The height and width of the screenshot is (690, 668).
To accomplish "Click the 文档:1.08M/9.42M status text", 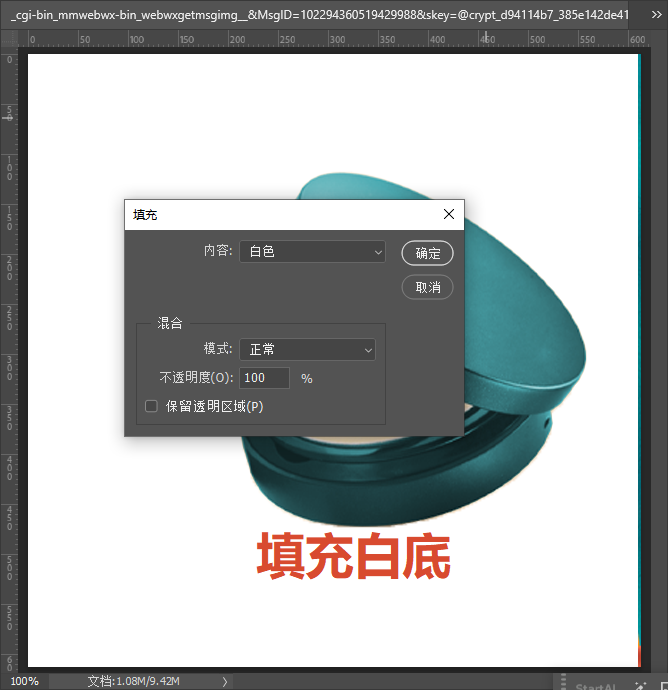I will [133, 681].
